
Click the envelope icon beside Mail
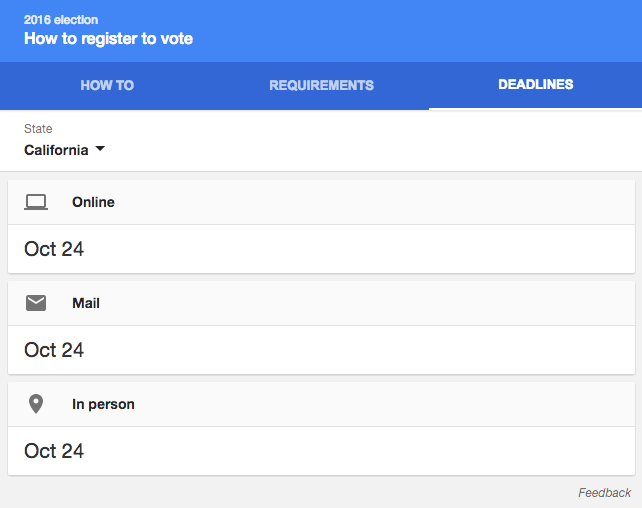pyautogui.click(x=36, y=303)
